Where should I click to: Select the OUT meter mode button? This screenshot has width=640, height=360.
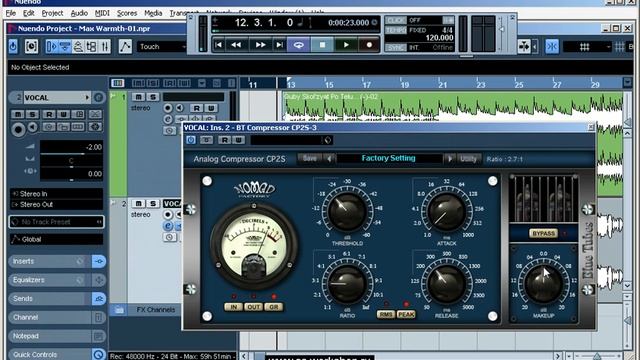pyautogui.click(x=253, y=307)
